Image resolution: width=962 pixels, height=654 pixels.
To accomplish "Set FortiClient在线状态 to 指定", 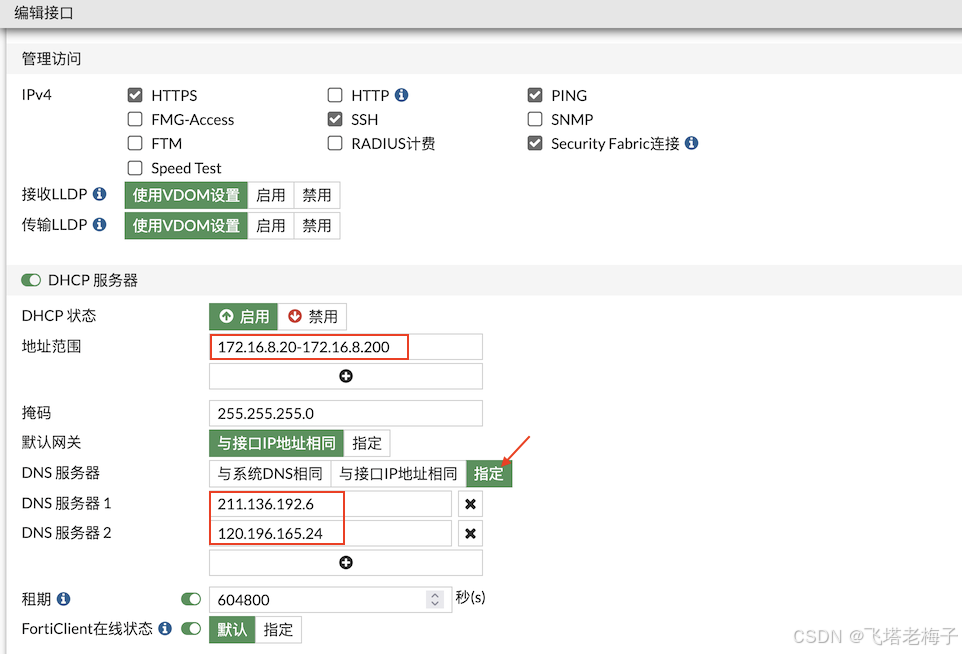I will point(278,629).
